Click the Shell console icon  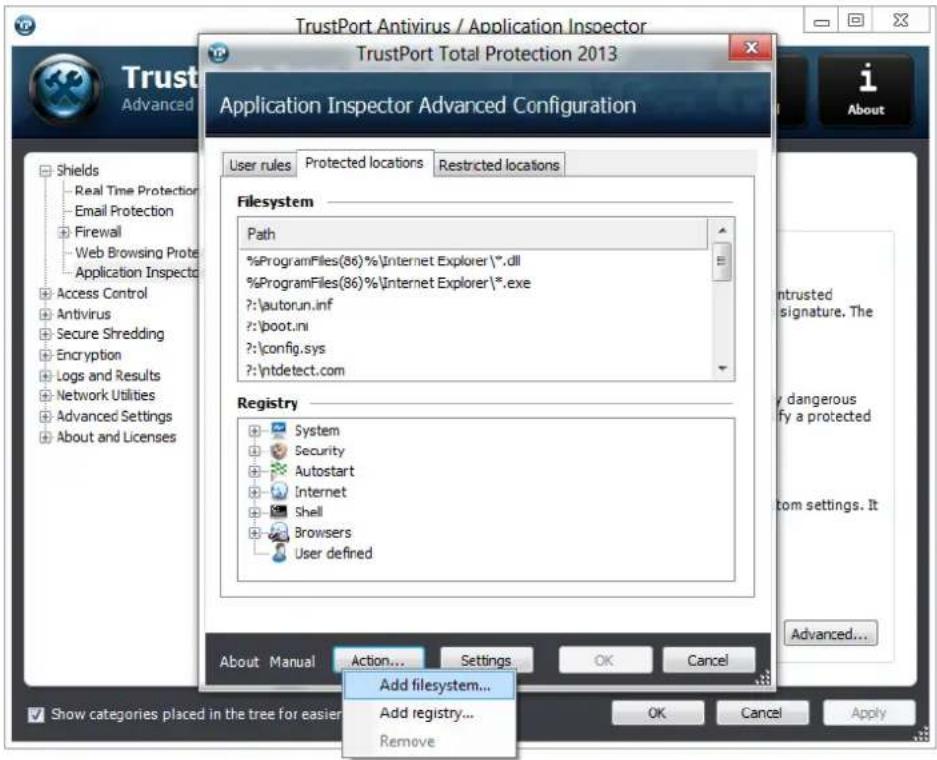(x=278, y=511)
